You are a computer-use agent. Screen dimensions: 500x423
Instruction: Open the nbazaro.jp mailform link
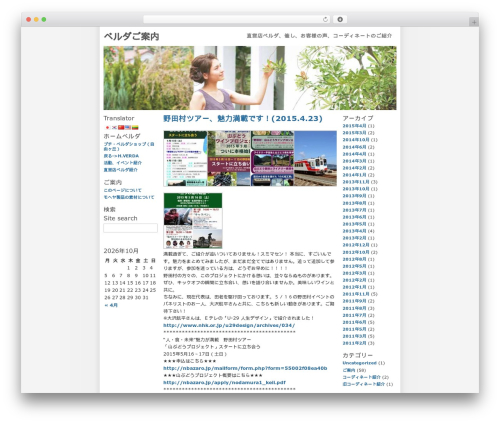coord(245,368)
